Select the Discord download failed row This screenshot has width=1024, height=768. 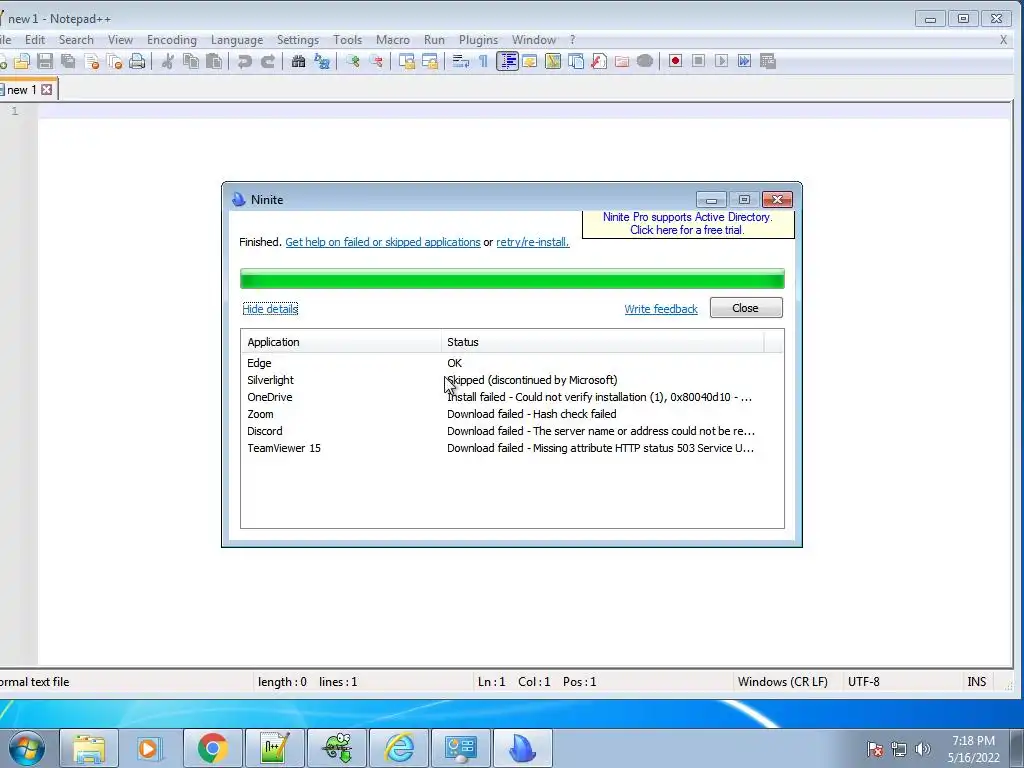[x=512, y=431]
